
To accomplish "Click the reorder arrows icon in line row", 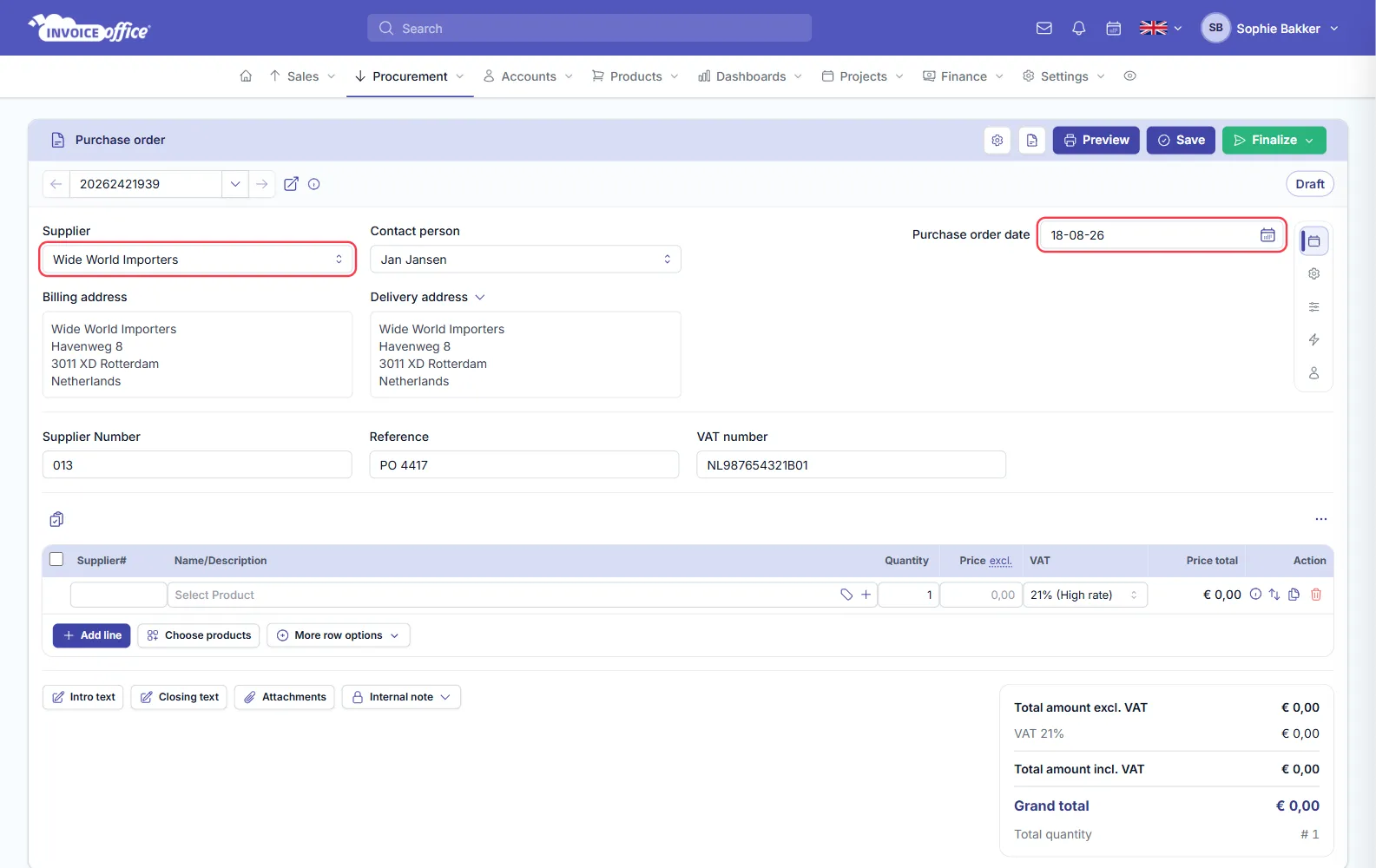I will click(1274, 595).
